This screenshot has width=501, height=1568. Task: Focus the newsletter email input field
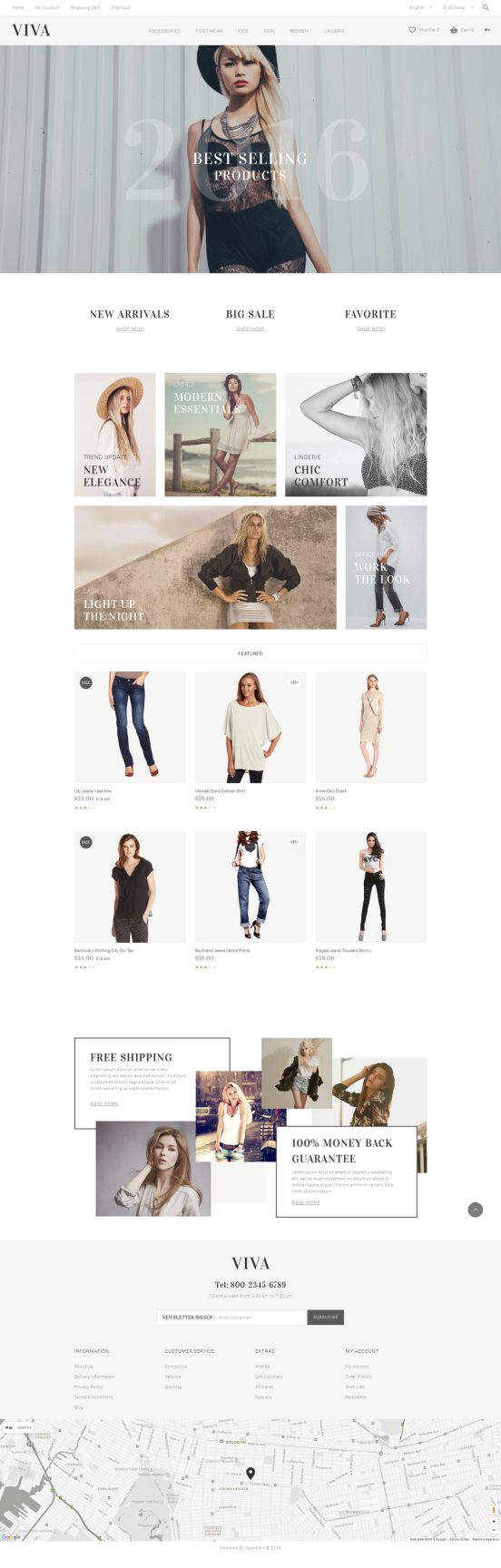260,1317
